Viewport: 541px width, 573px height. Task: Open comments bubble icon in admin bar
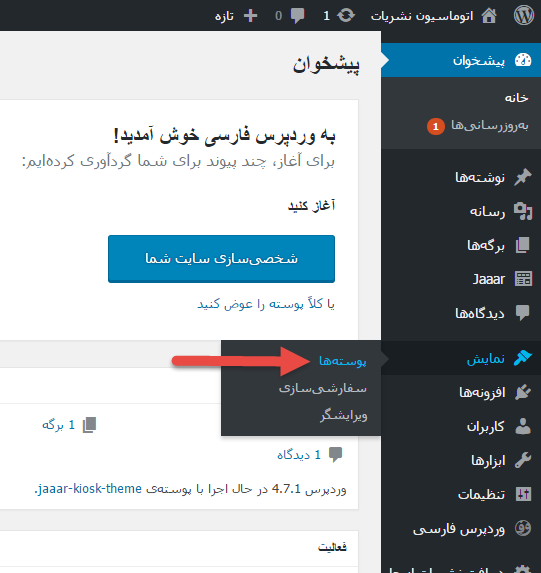[x=297, y=16]
